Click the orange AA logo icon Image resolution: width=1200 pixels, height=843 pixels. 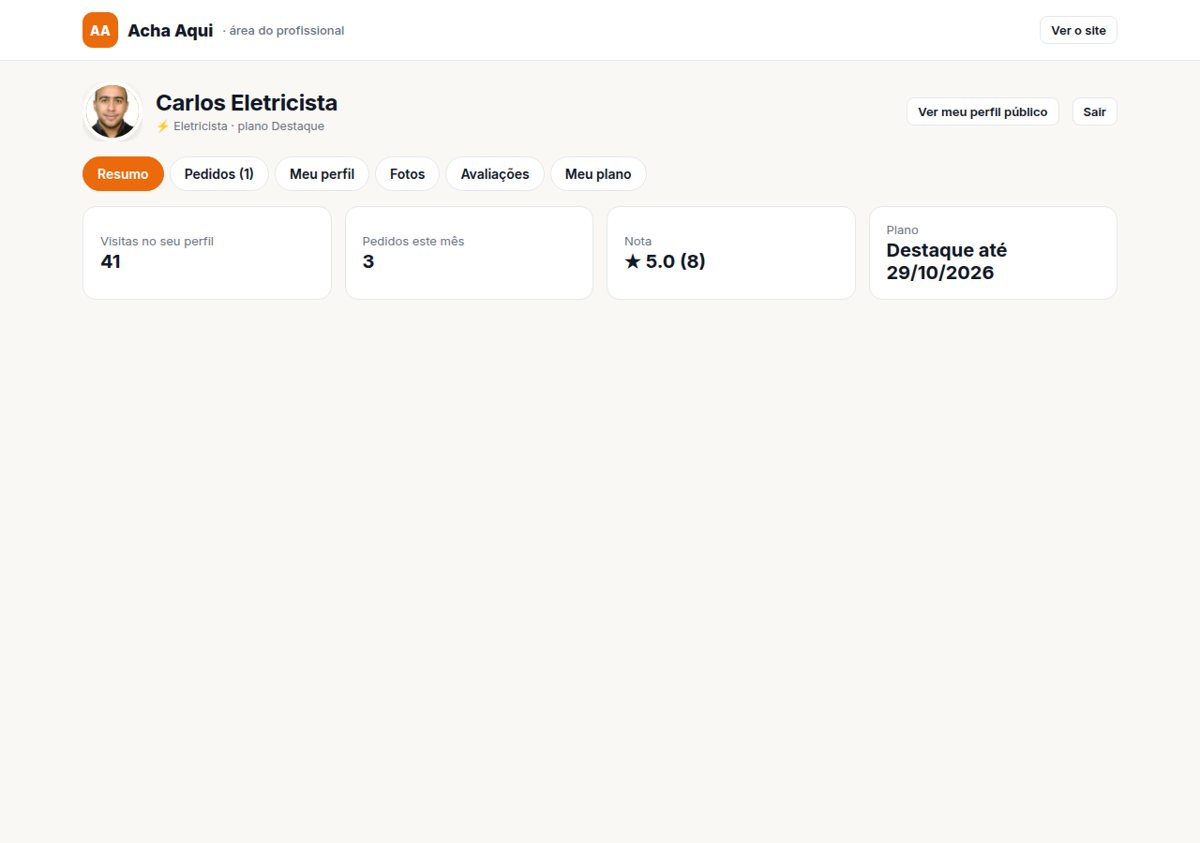click(100, 30)
